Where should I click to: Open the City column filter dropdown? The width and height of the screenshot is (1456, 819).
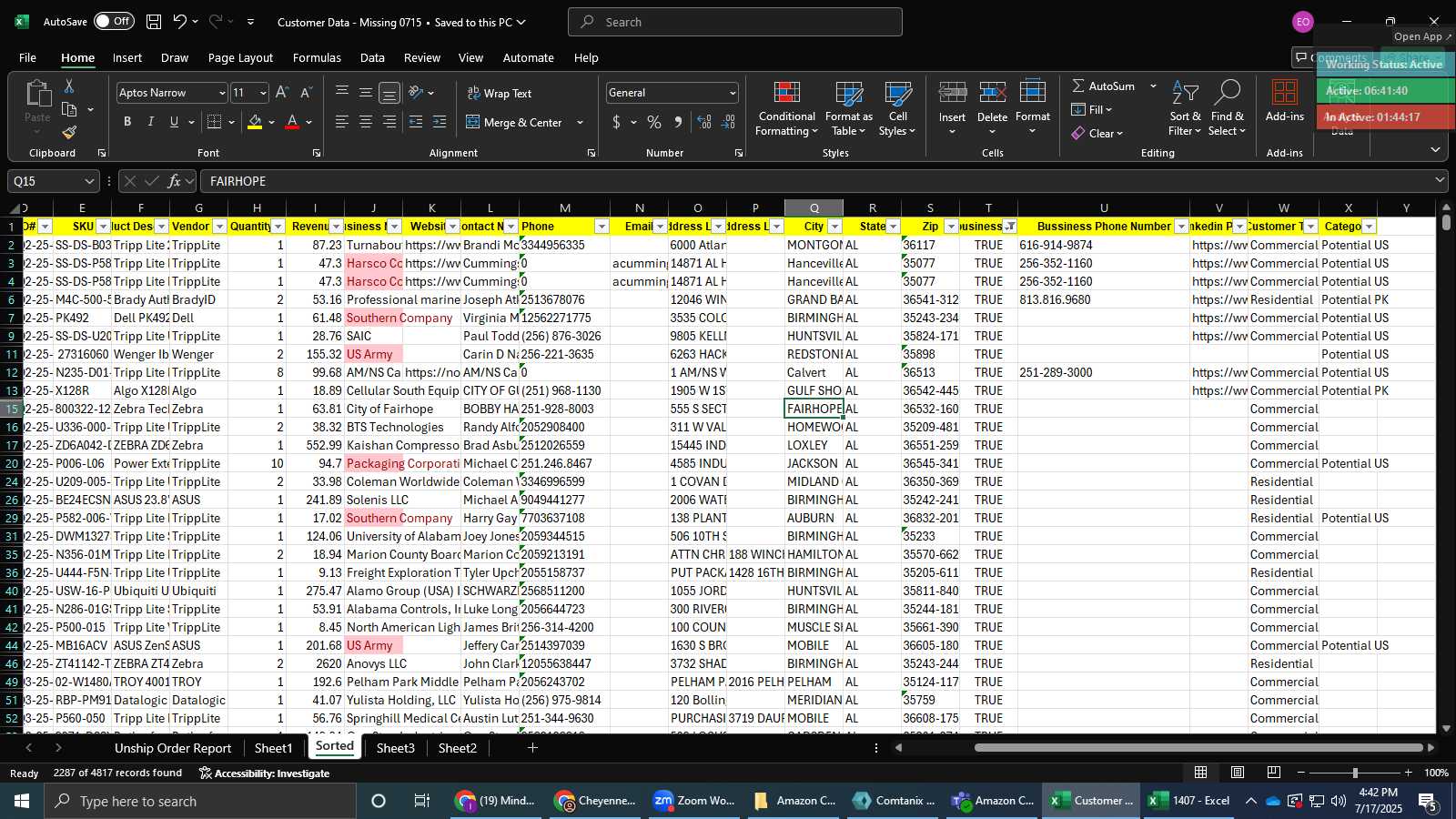click(x=834, y=227)
